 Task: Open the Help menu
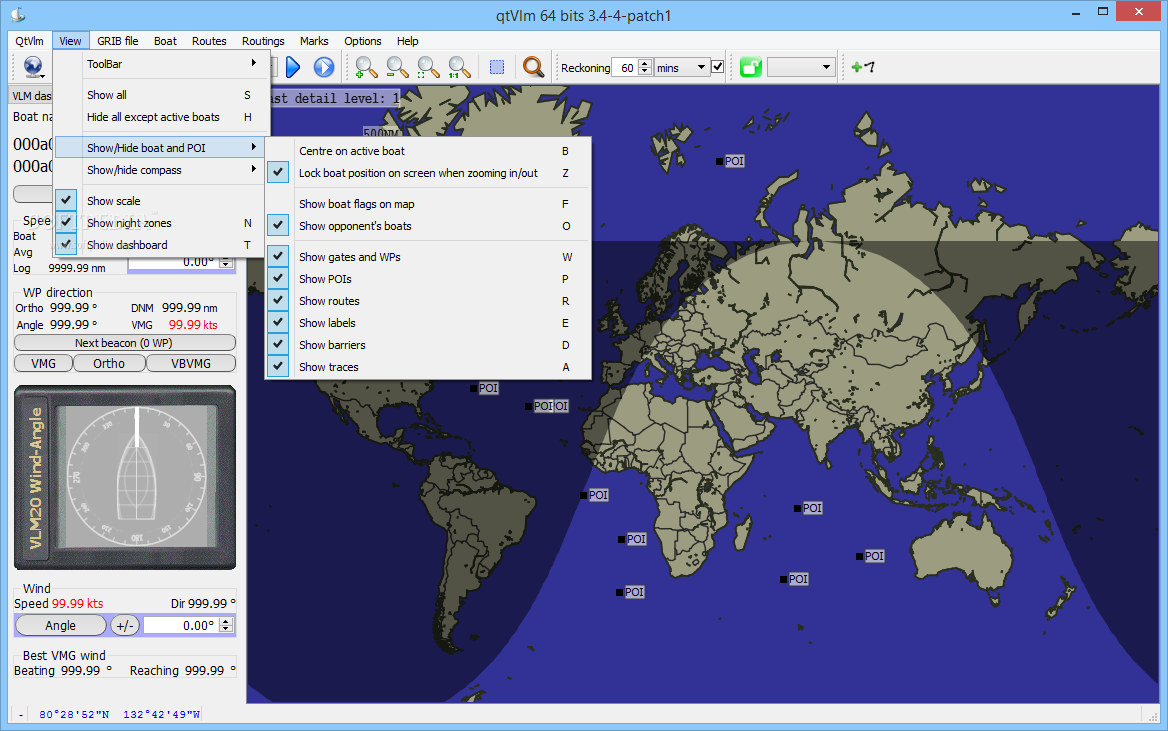[407, 41]
